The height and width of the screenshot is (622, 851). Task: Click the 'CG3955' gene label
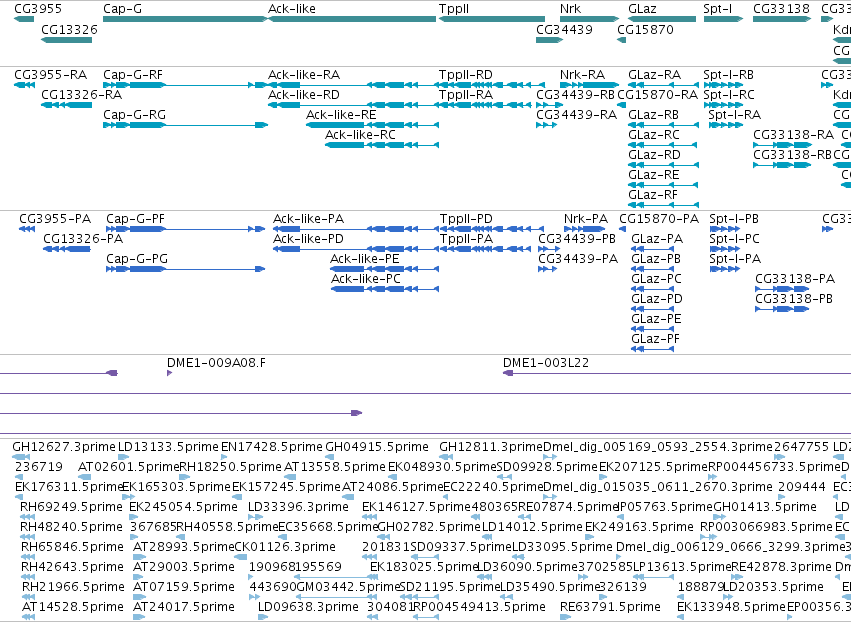pos(38,9)
